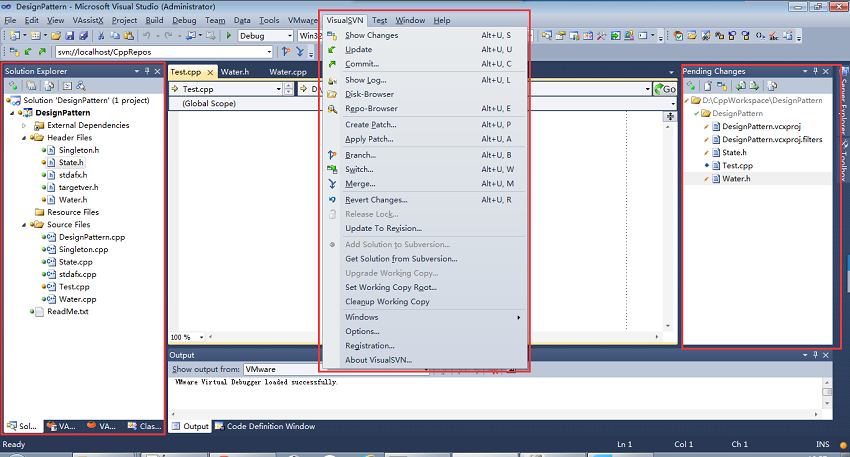The width and height of the screenshot is (850, 457).
Task: Switch to the Class View tab at bottom
Action: (144, 426)
